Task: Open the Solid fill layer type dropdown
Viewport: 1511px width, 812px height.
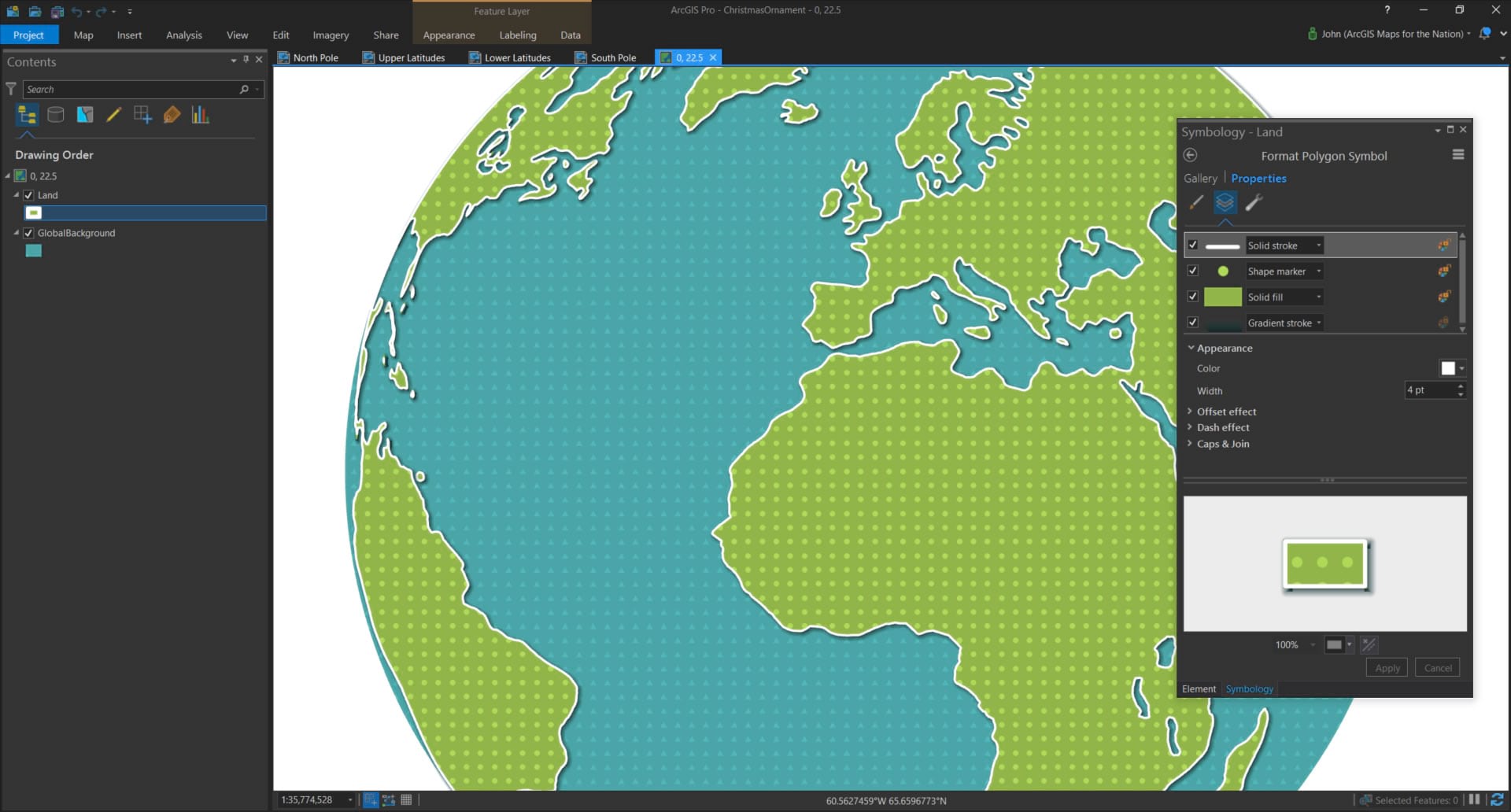Action: 1284,297
